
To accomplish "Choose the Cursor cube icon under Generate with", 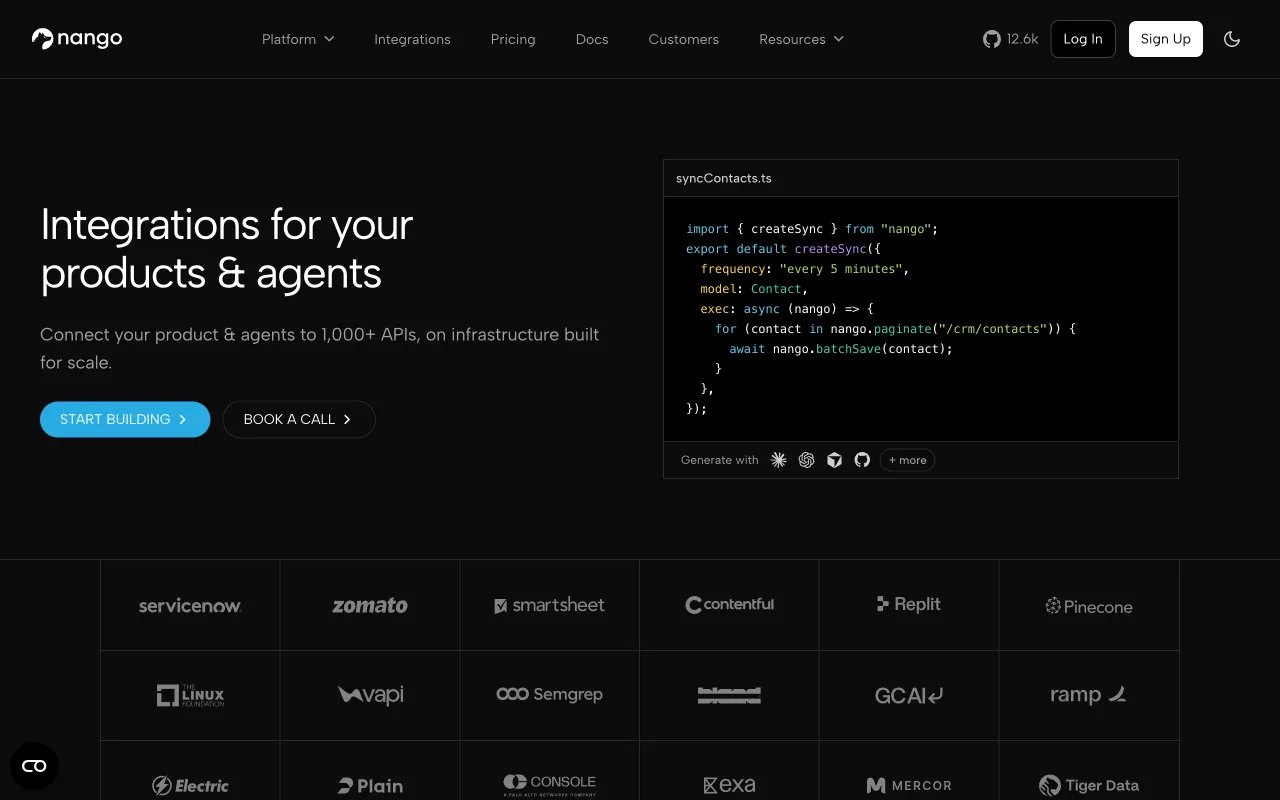I will click(x=835, y=460).
